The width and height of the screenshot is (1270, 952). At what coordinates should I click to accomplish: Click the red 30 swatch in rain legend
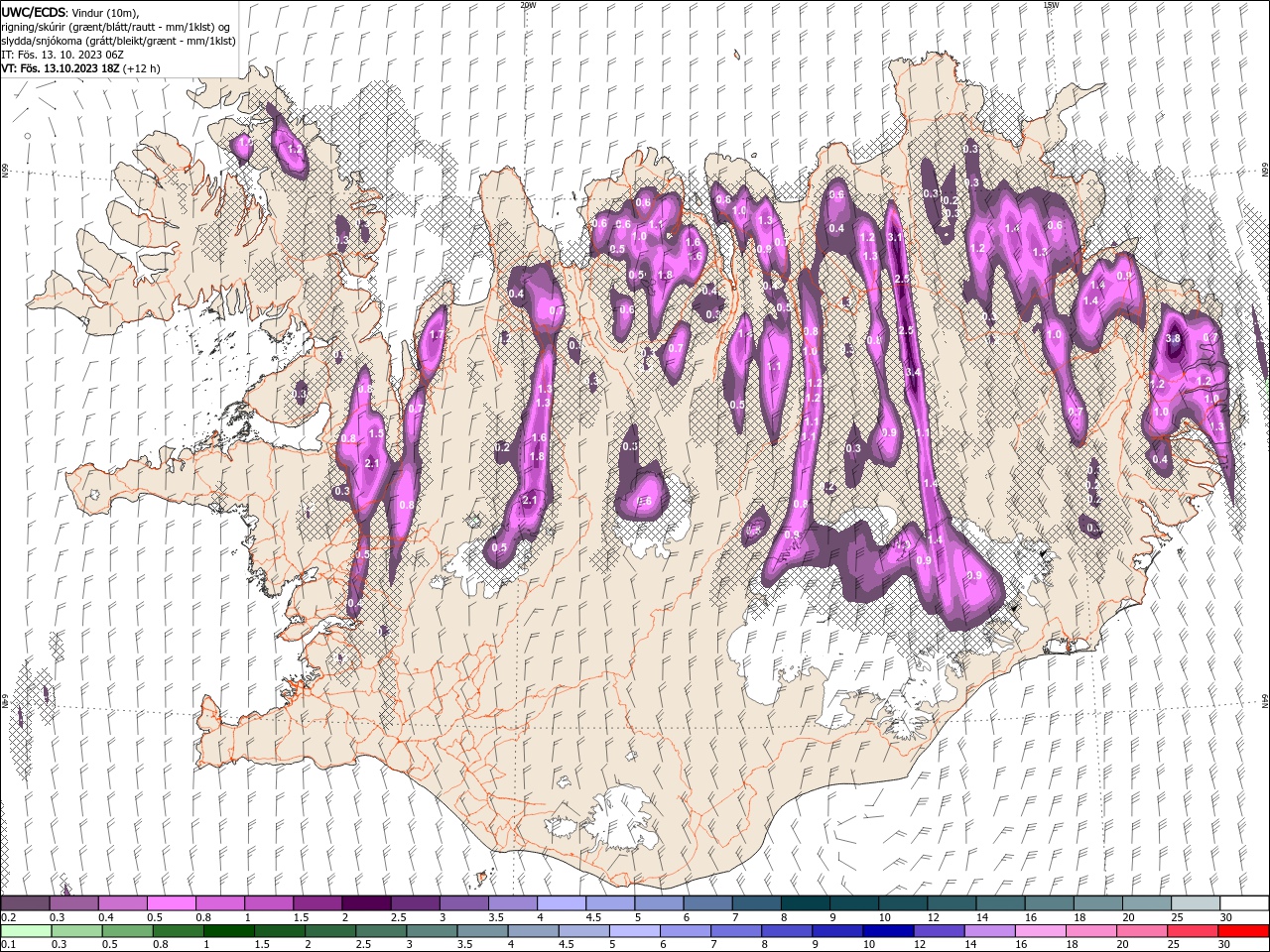(x=1244, y=931)
